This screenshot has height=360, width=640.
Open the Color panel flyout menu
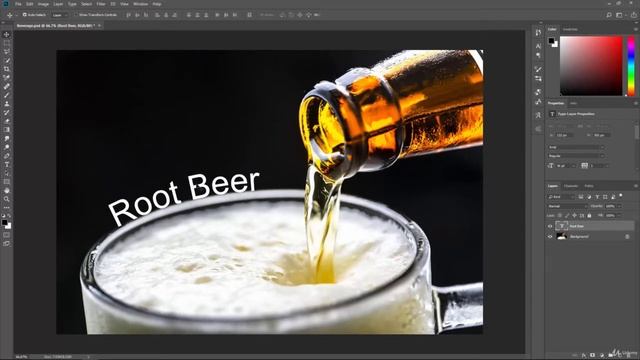tap(636, 29)
